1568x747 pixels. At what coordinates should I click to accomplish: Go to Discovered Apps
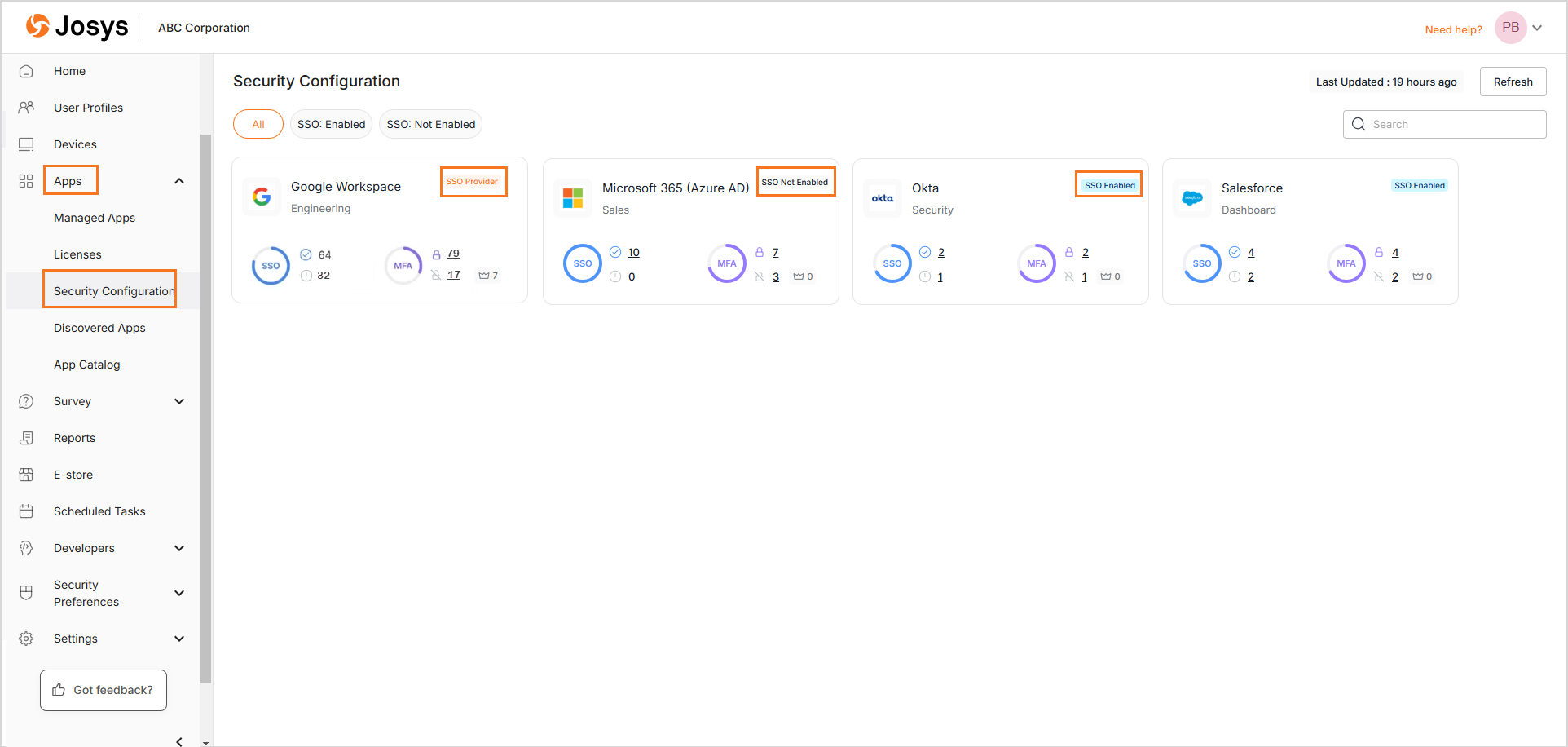tap(99, 328)
